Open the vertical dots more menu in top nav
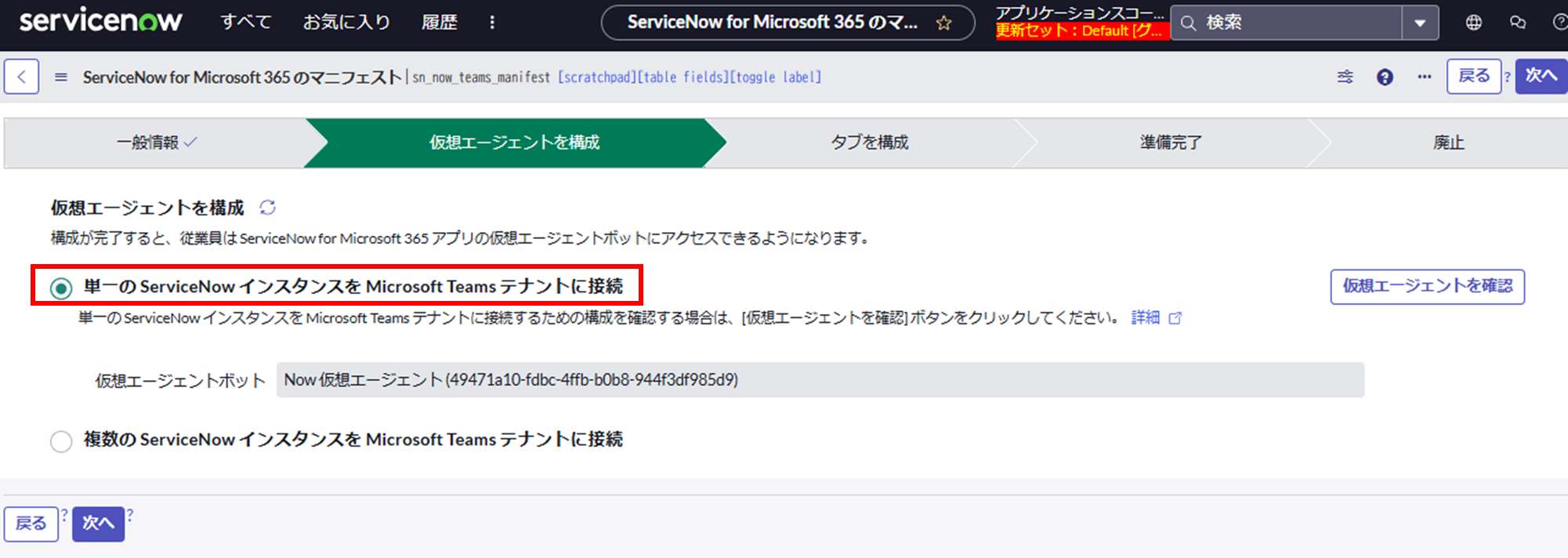The height and width of the screenshot is (558, 1568). (492, 22)
